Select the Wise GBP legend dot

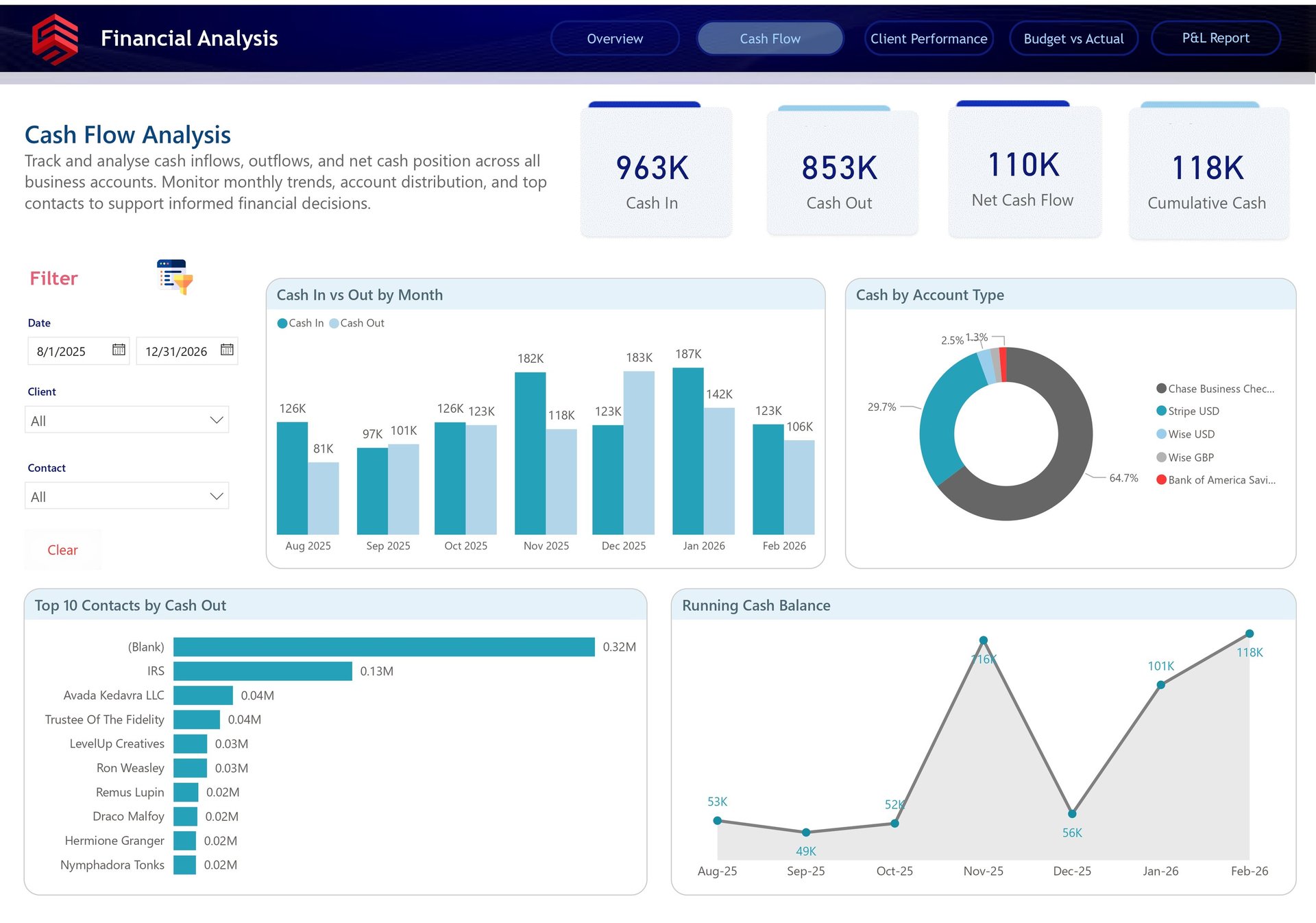[x=1161, y=457]
